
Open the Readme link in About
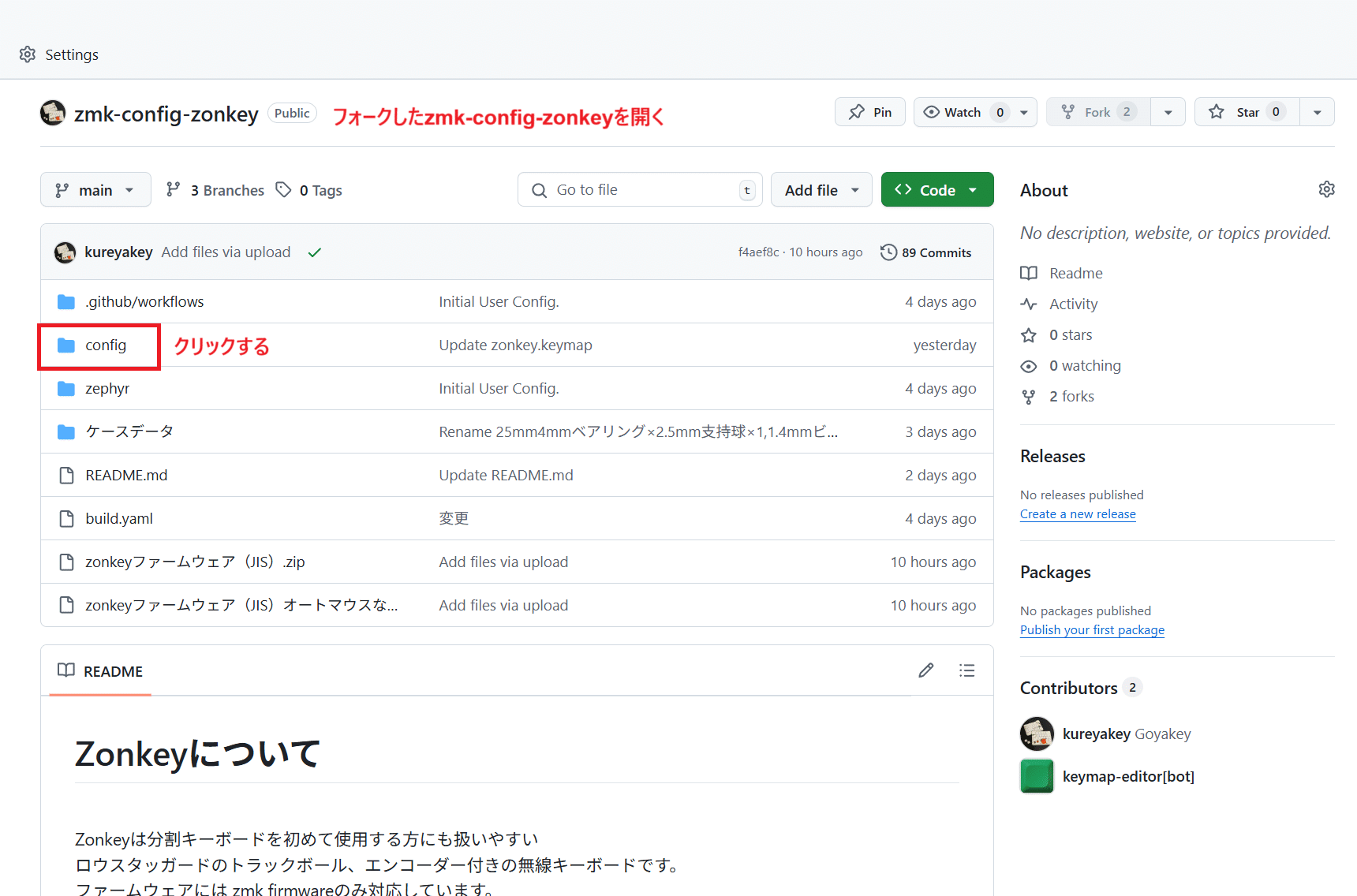pyautogui.click(x=1062, y=274)
